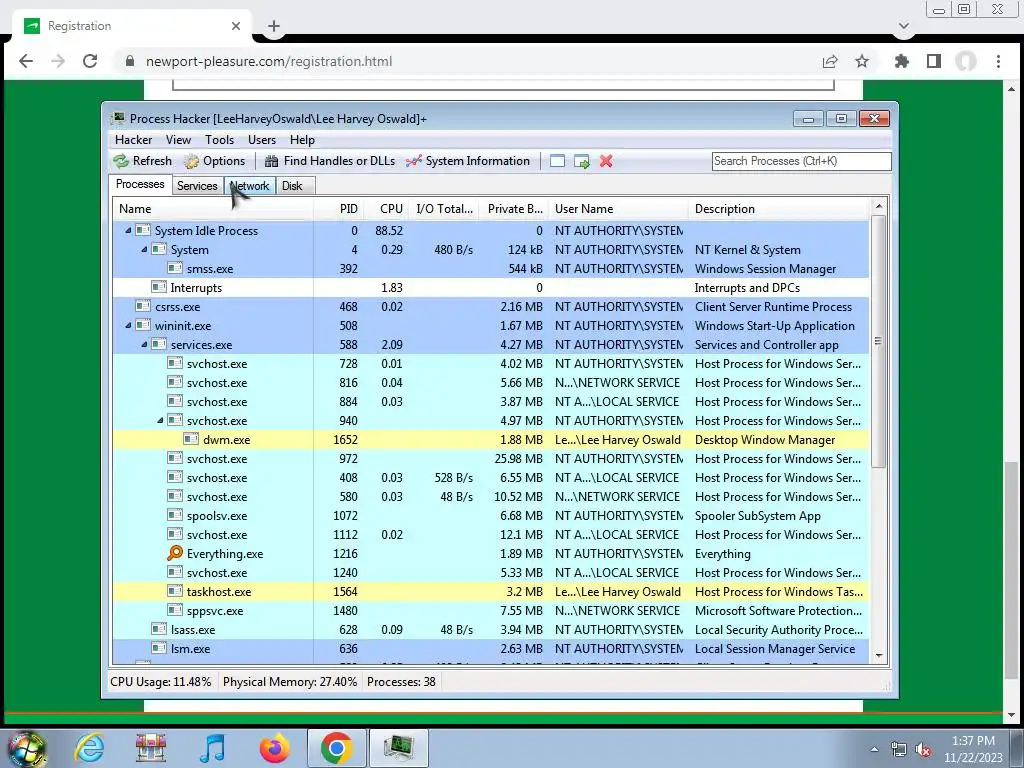The image size is (1024, 768).
Task: Sort by User Name column header
Action: pyautogui.click(x=618, y=209)
